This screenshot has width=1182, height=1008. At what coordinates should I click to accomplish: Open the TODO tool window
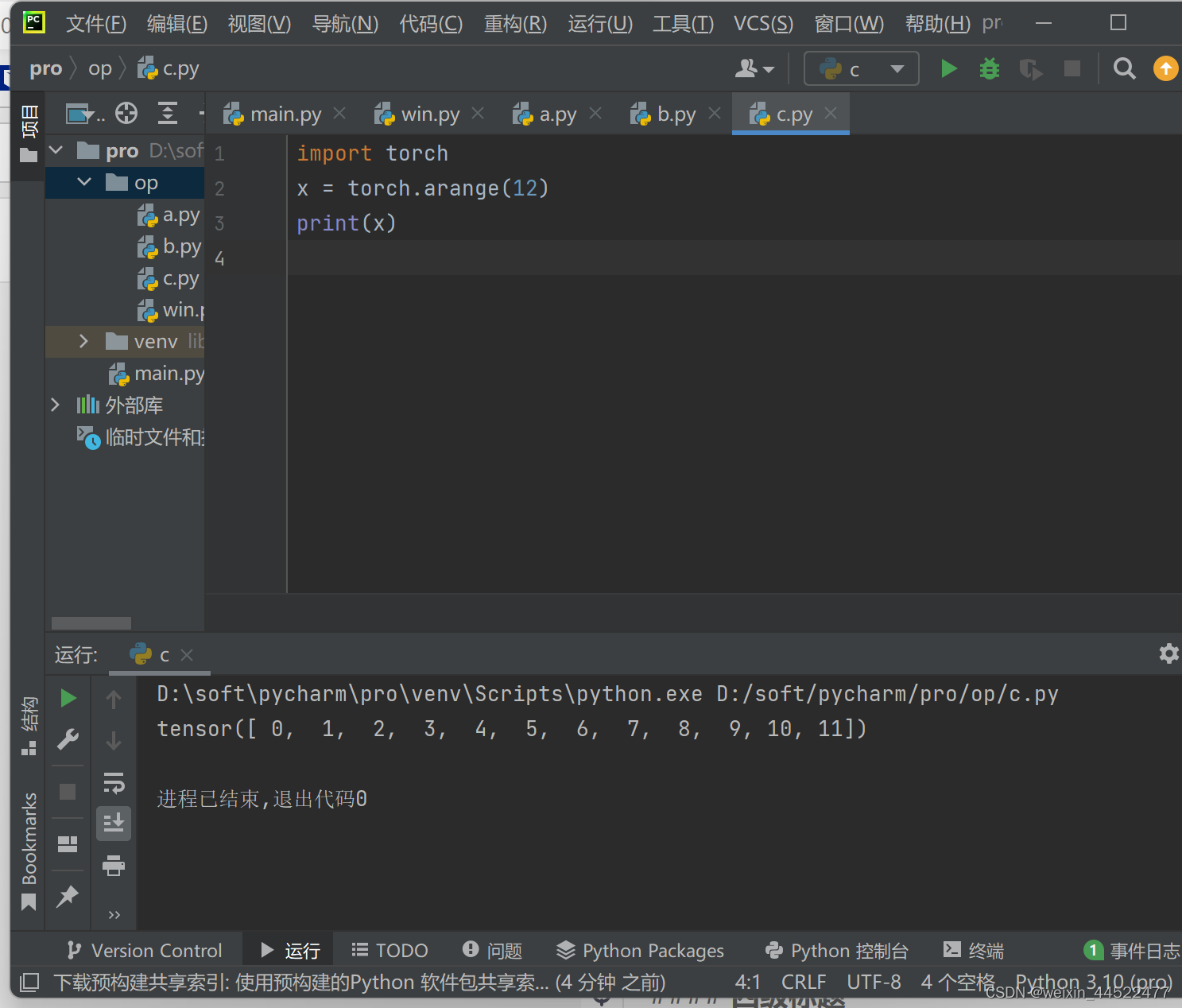coord(389,950)
